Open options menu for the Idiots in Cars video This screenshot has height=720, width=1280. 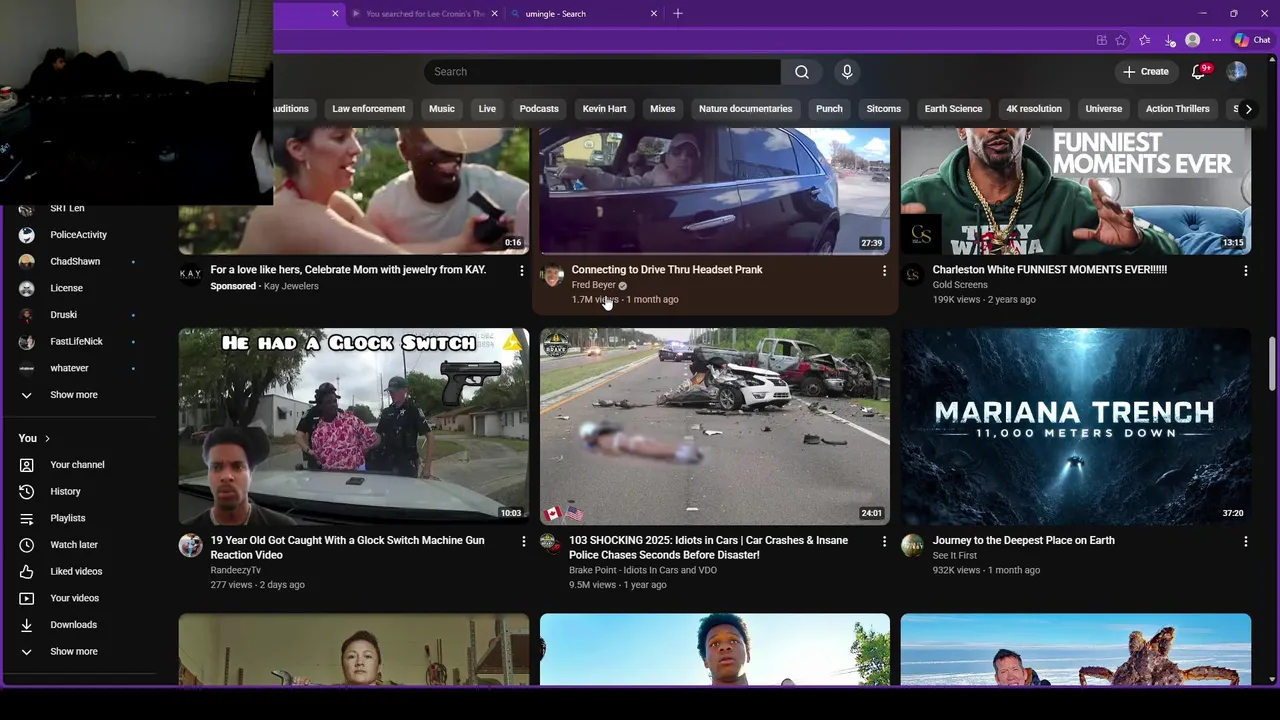coord(884,541)
